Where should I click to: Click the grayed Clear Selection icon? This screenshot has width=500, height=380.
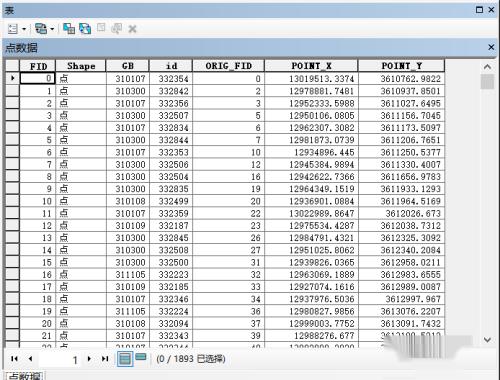101,28
